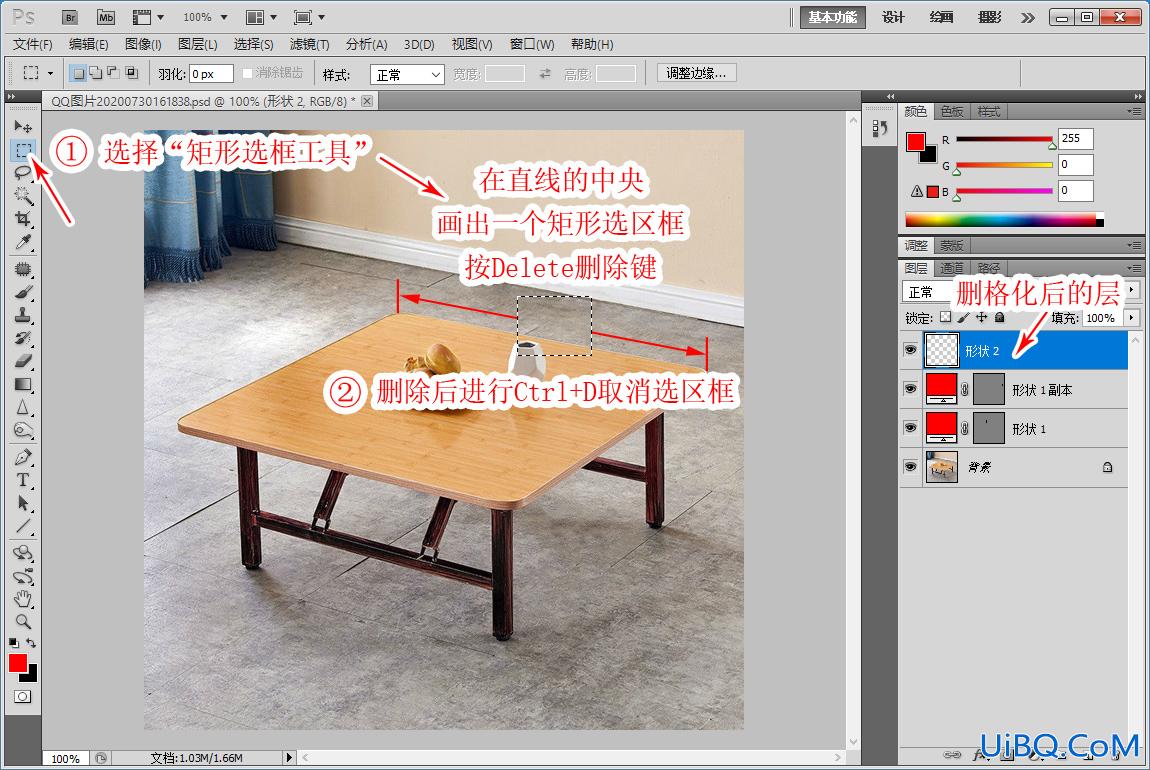Select the Quick Selection tool
This screenshot has height=770, width=1150.
(x=23, y=196)
